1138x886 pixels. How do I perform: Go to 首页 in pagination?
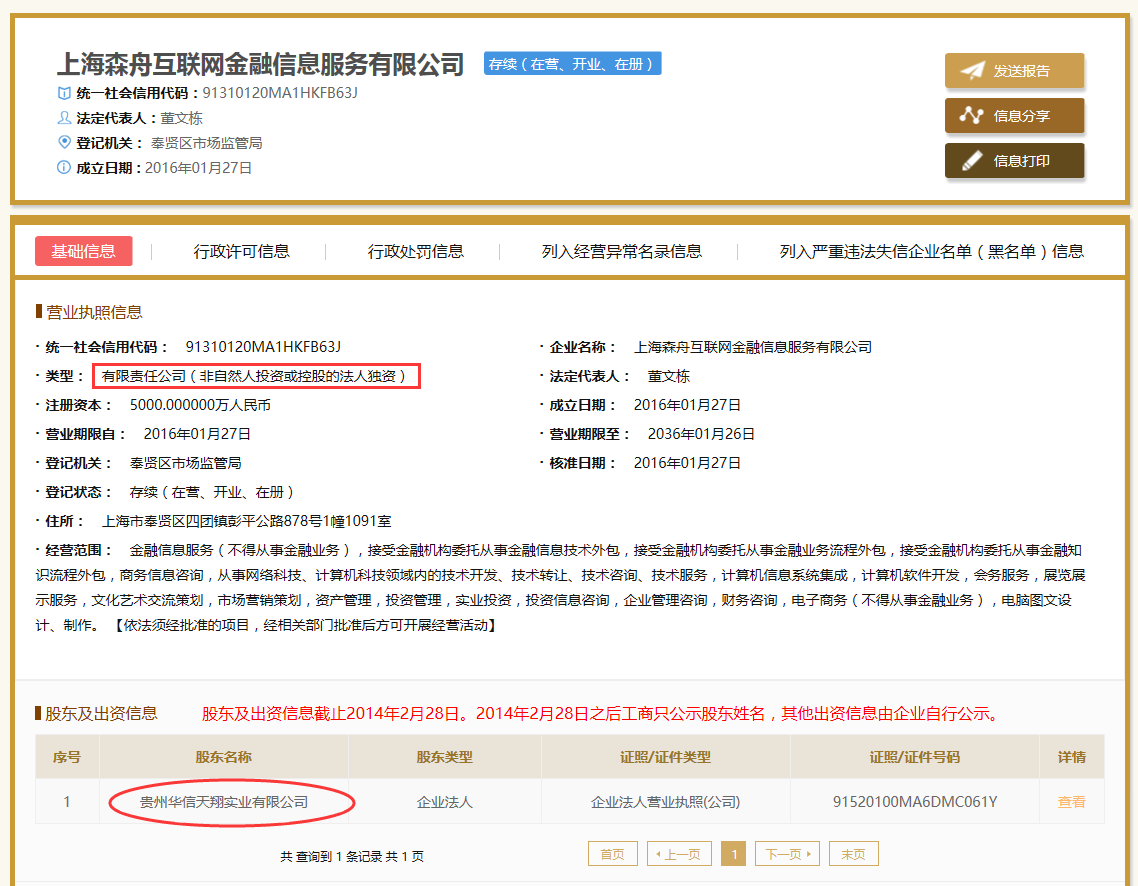tap(613, 854)
